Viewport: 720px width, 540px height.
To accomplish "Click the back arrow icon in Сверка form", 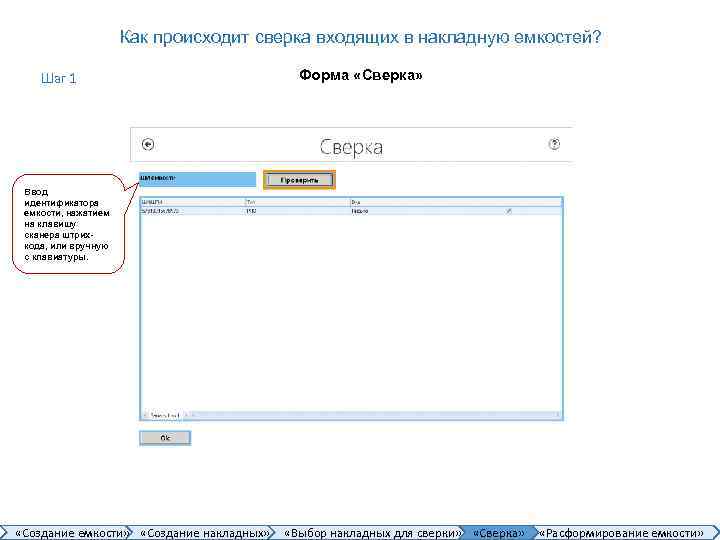I will [148, 145].
